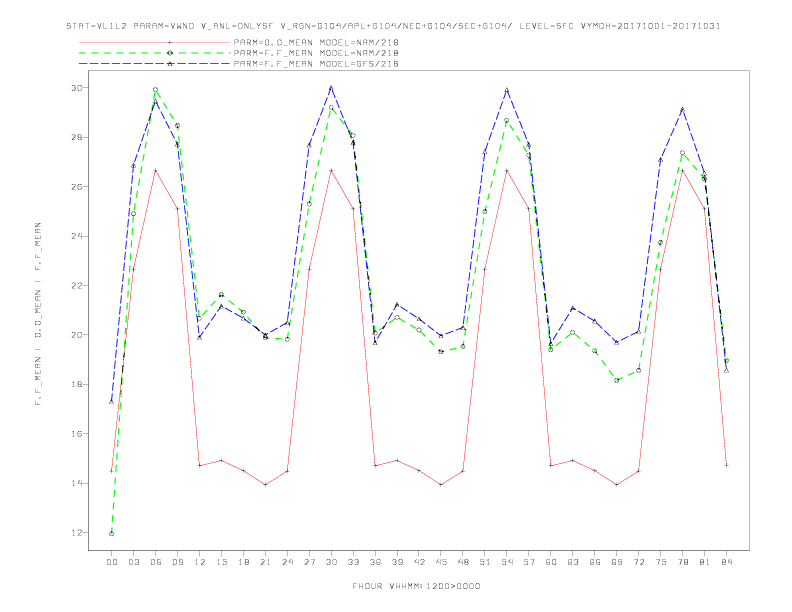Viewport: 792px width, 612px height.
Task: Click y-axis tick label 16
Action: (x=76, y=434)
